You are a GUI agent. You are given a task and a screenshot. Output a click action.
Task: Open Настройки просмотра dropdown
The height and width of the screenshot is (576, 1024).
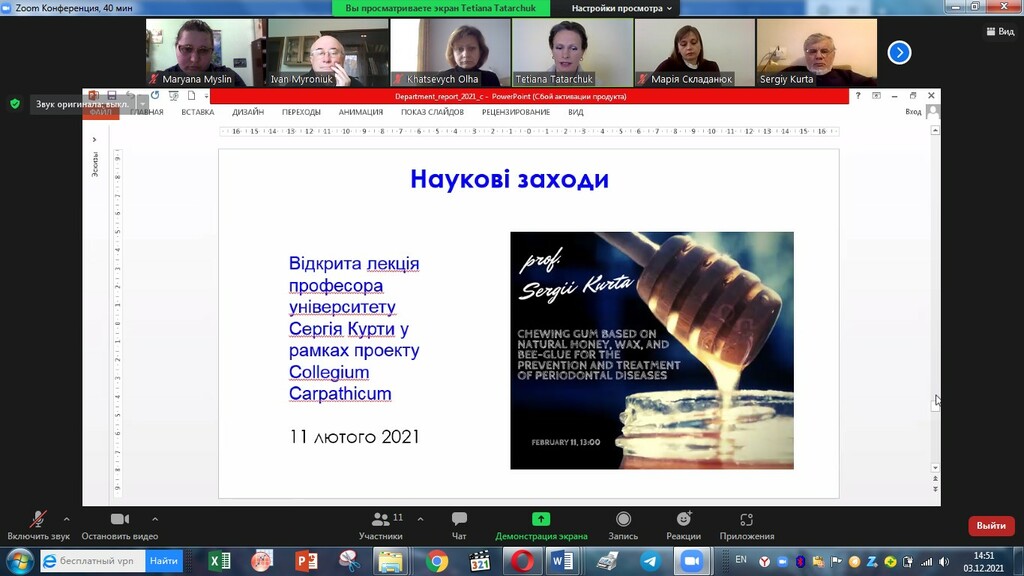coord(621,8)
